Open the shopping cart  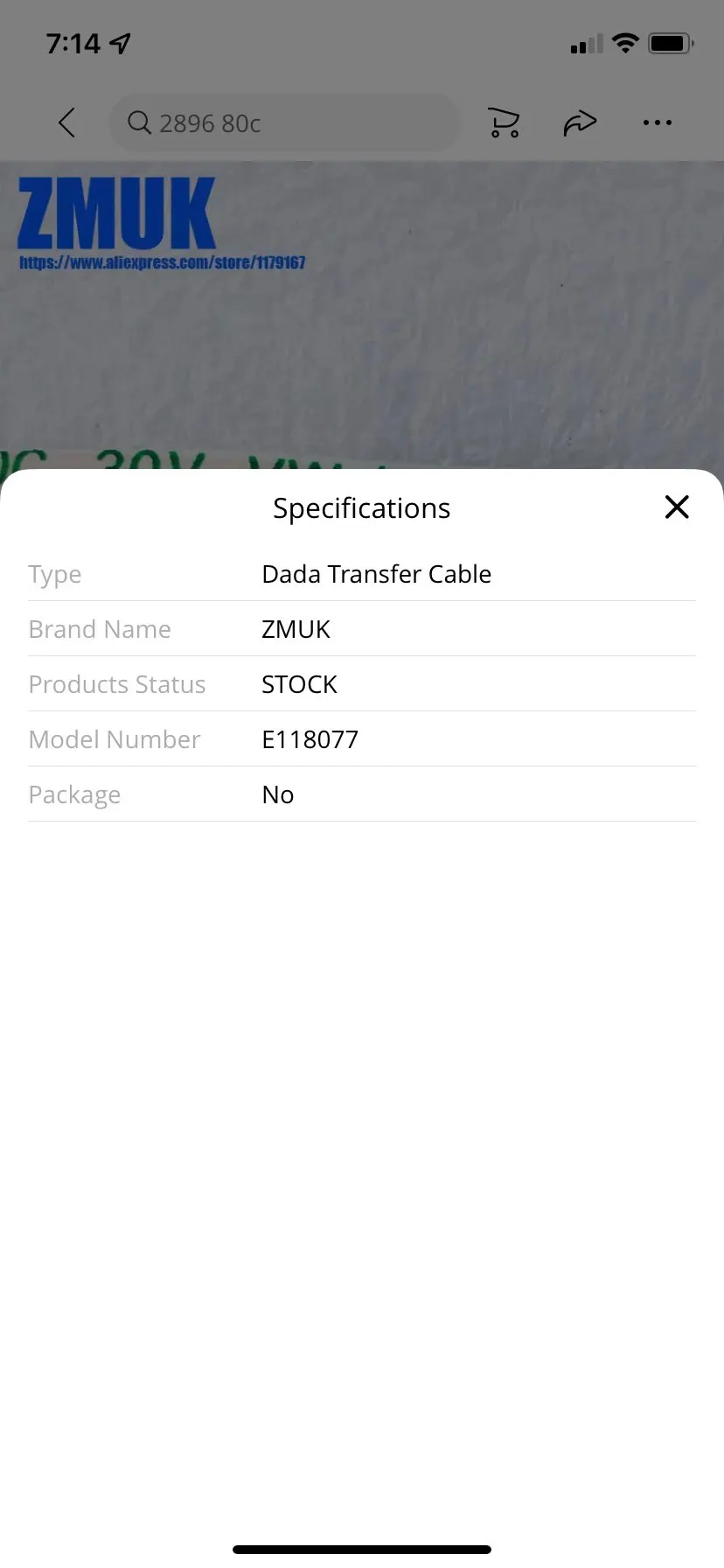click(504, 122)
